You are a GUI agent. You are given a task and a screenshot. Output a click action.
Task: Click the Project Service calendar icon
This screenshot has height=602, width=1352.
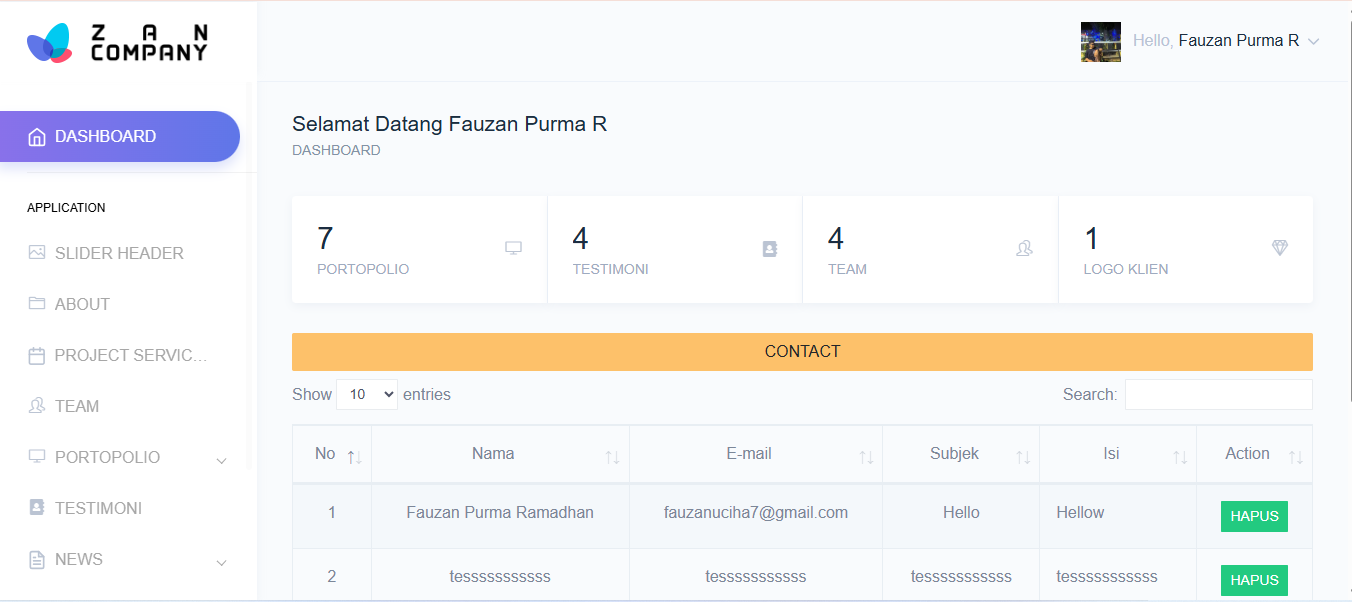point(37,355)
